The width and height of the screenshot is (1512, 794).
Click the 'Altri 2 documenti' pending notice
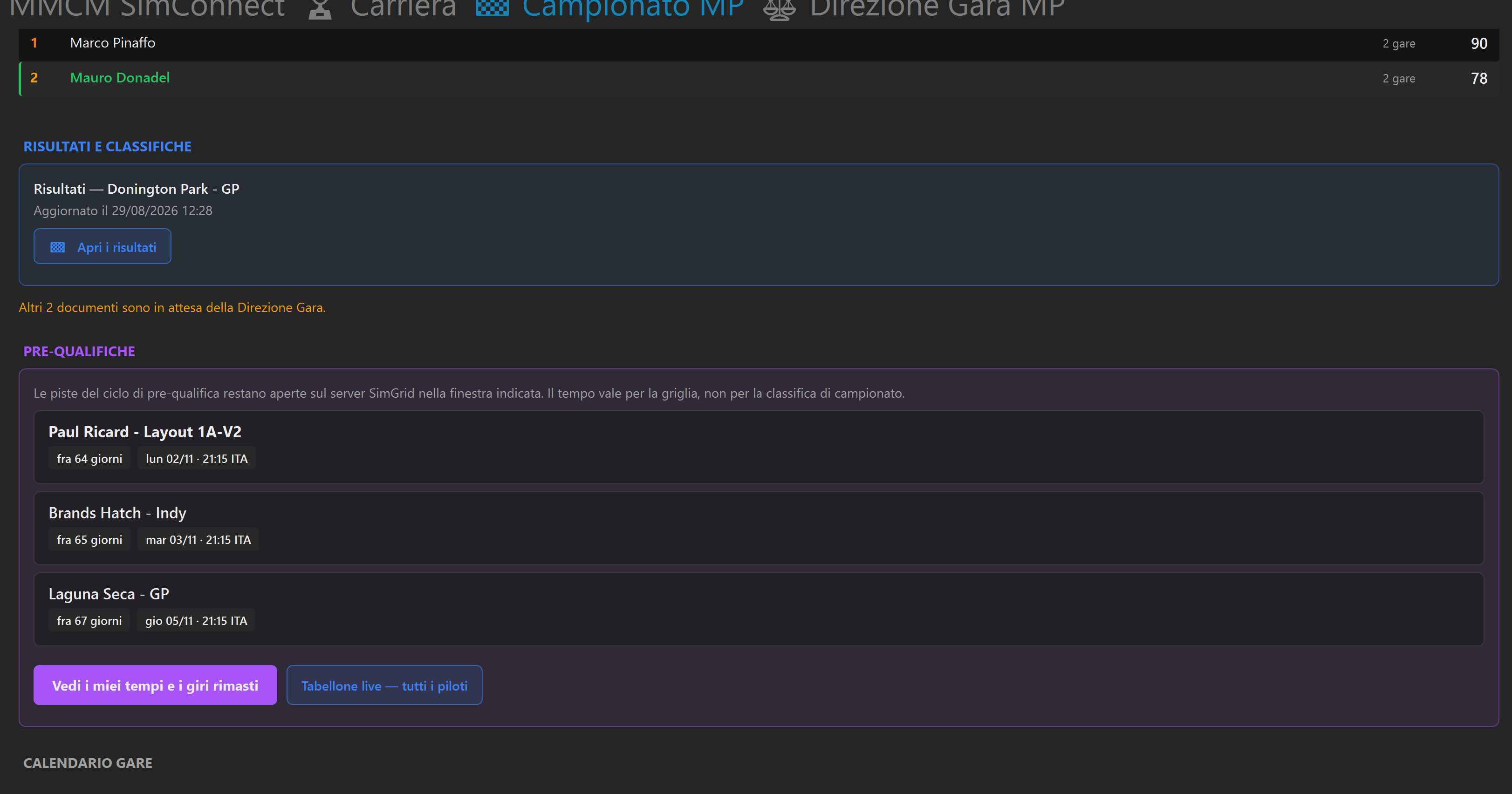172,307
